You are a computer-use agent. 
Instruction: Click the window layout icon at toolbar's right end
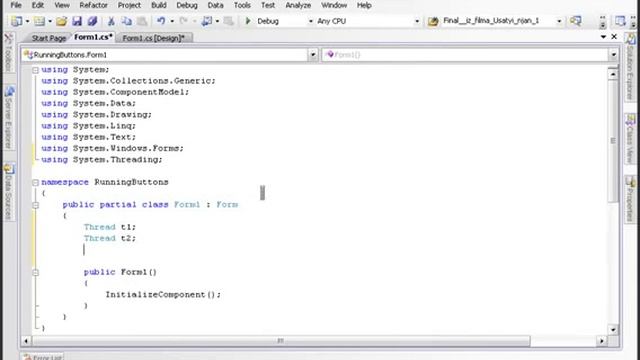coord(620,21)
